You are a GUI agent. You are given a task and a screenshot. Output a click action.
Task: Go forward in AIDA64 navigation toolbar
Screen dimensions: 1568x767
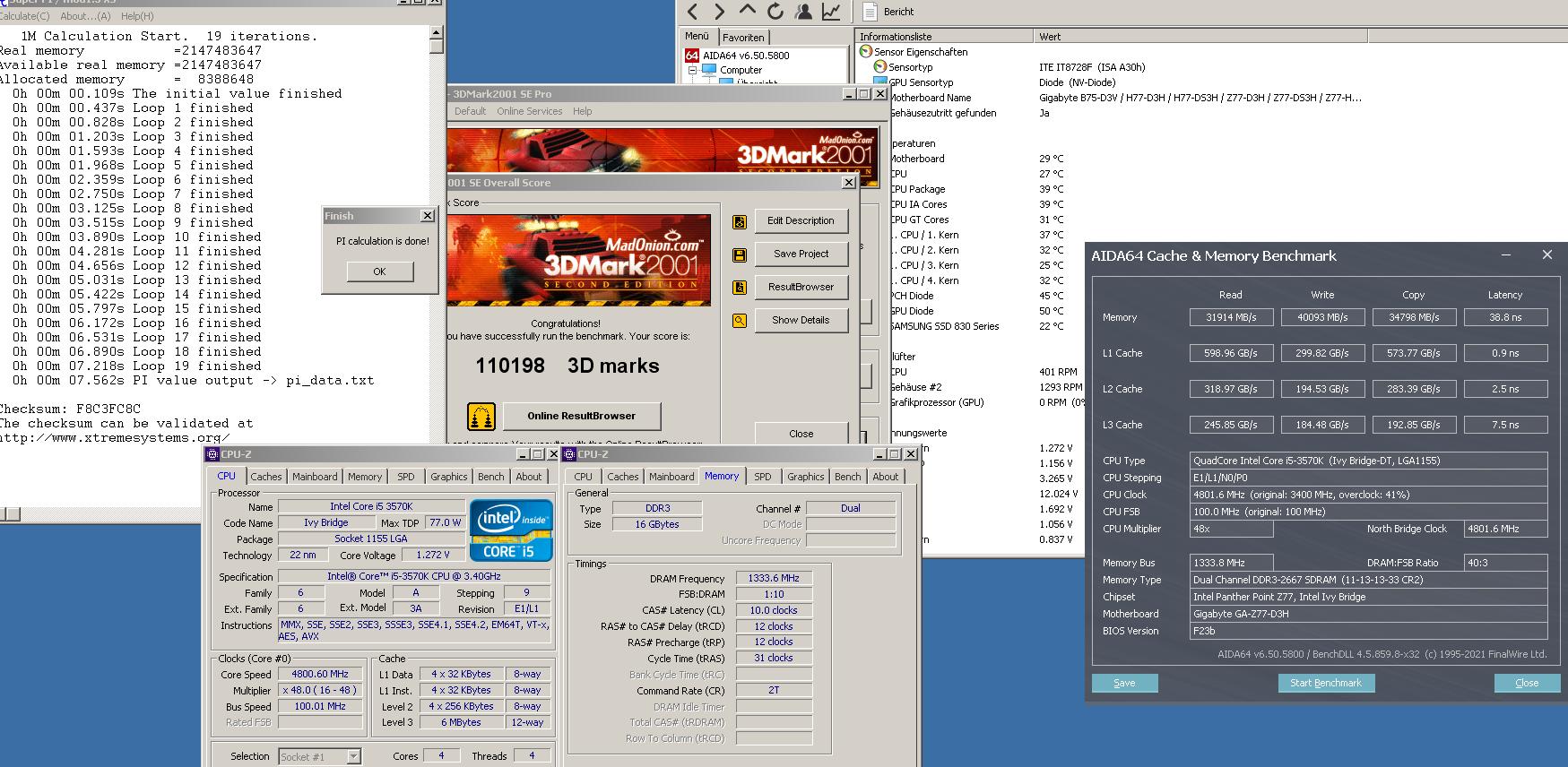[719, 11]
